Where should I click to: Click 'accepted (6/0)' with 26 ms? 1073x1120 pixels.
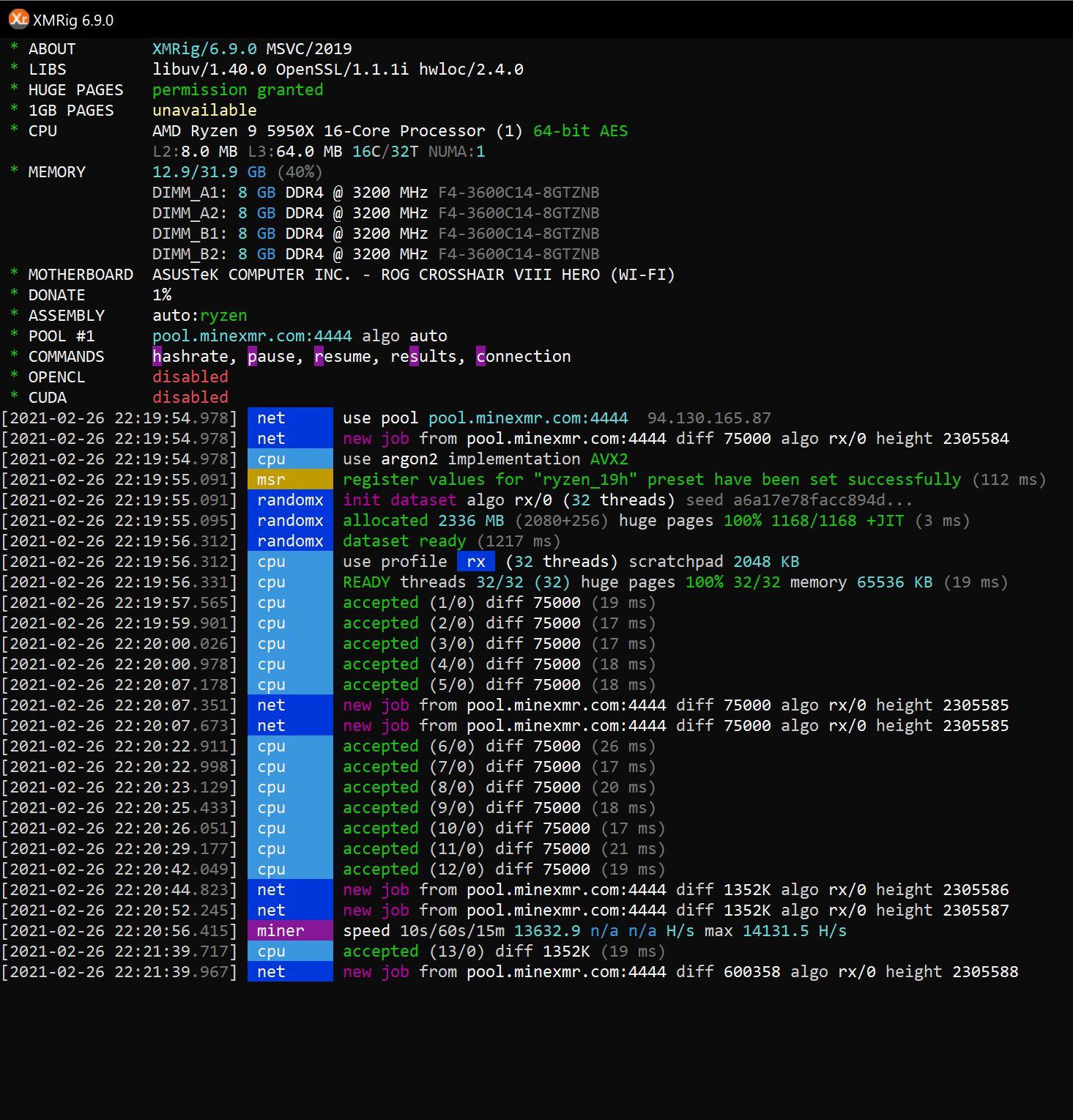(x=499, y=746)
